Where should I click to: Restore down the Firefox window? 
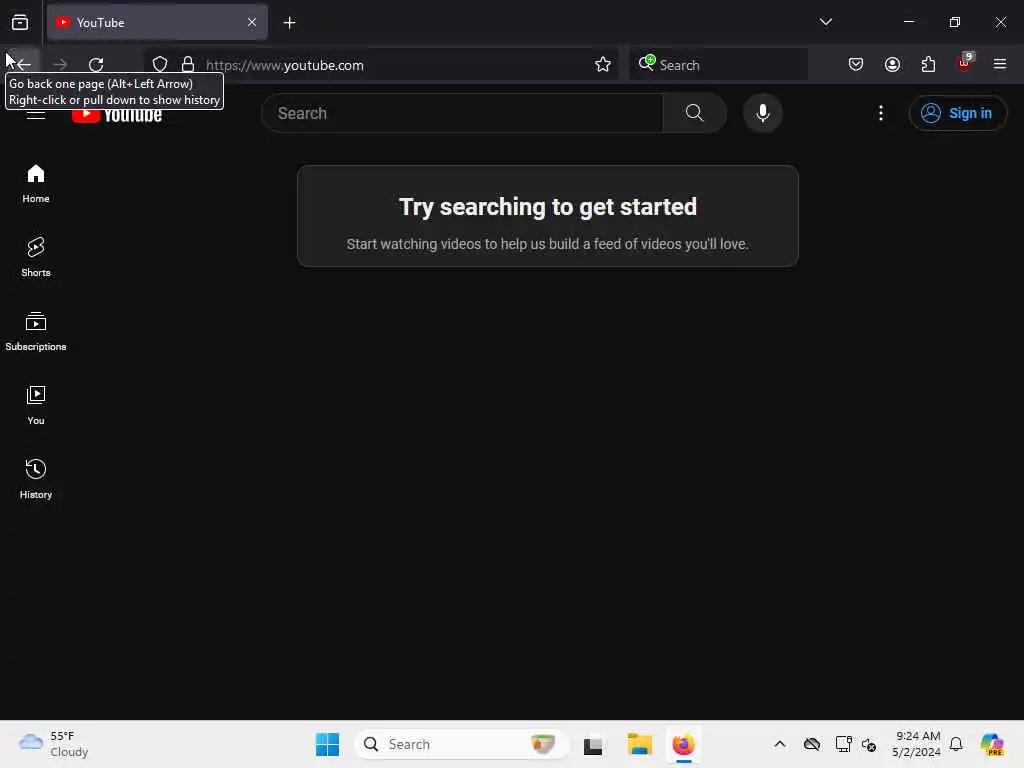[x=954, y=22]
